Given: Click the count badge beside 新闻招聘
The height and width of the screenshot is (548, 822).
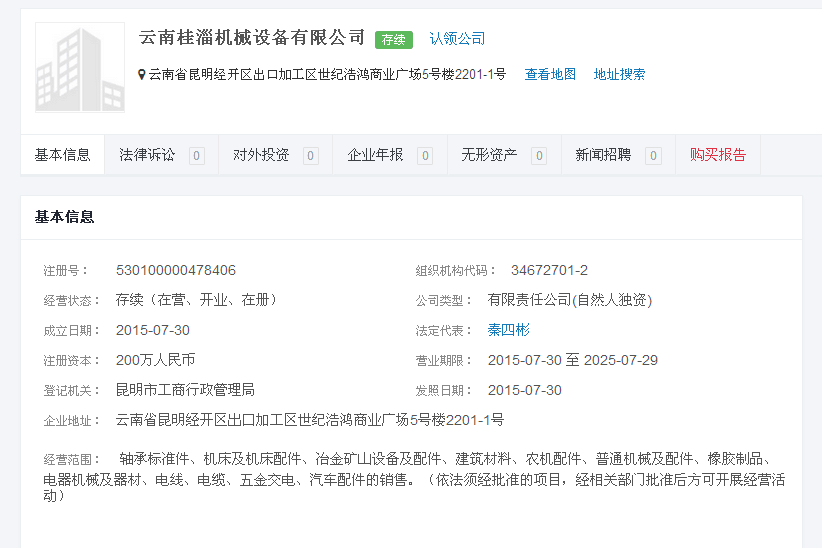Looking at the screenshot, I should (x=653, y=156).
